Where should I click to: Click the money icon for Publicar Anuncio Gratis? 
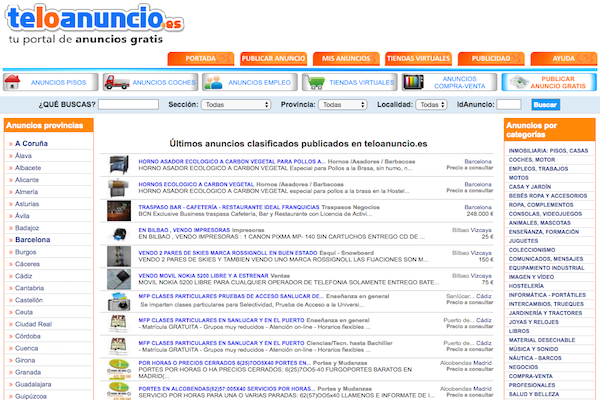(519, 82)
